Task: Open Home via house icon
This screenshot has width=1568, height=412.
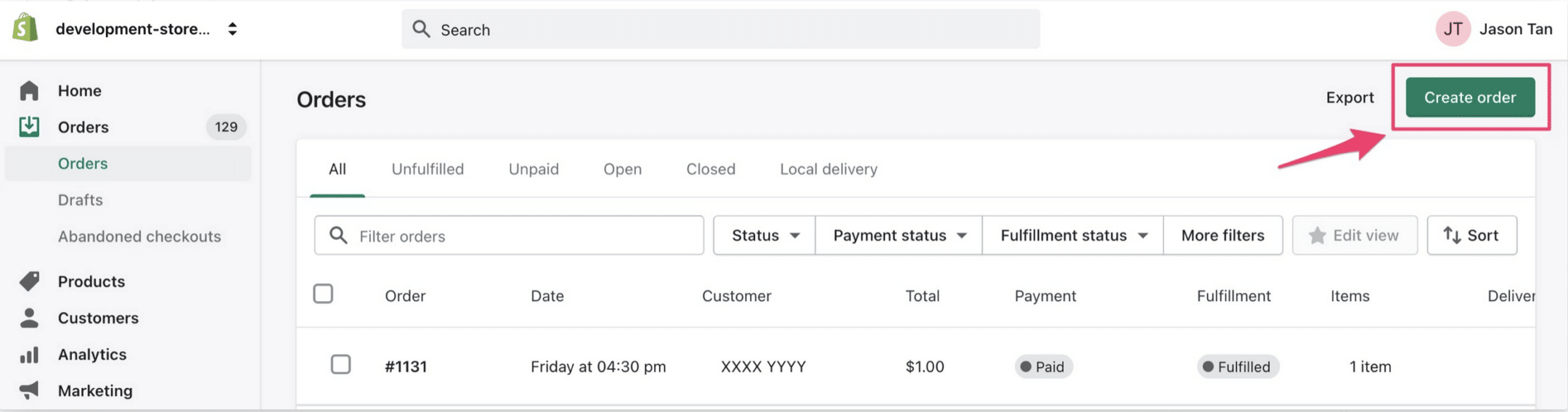Action: coord(29,91)
